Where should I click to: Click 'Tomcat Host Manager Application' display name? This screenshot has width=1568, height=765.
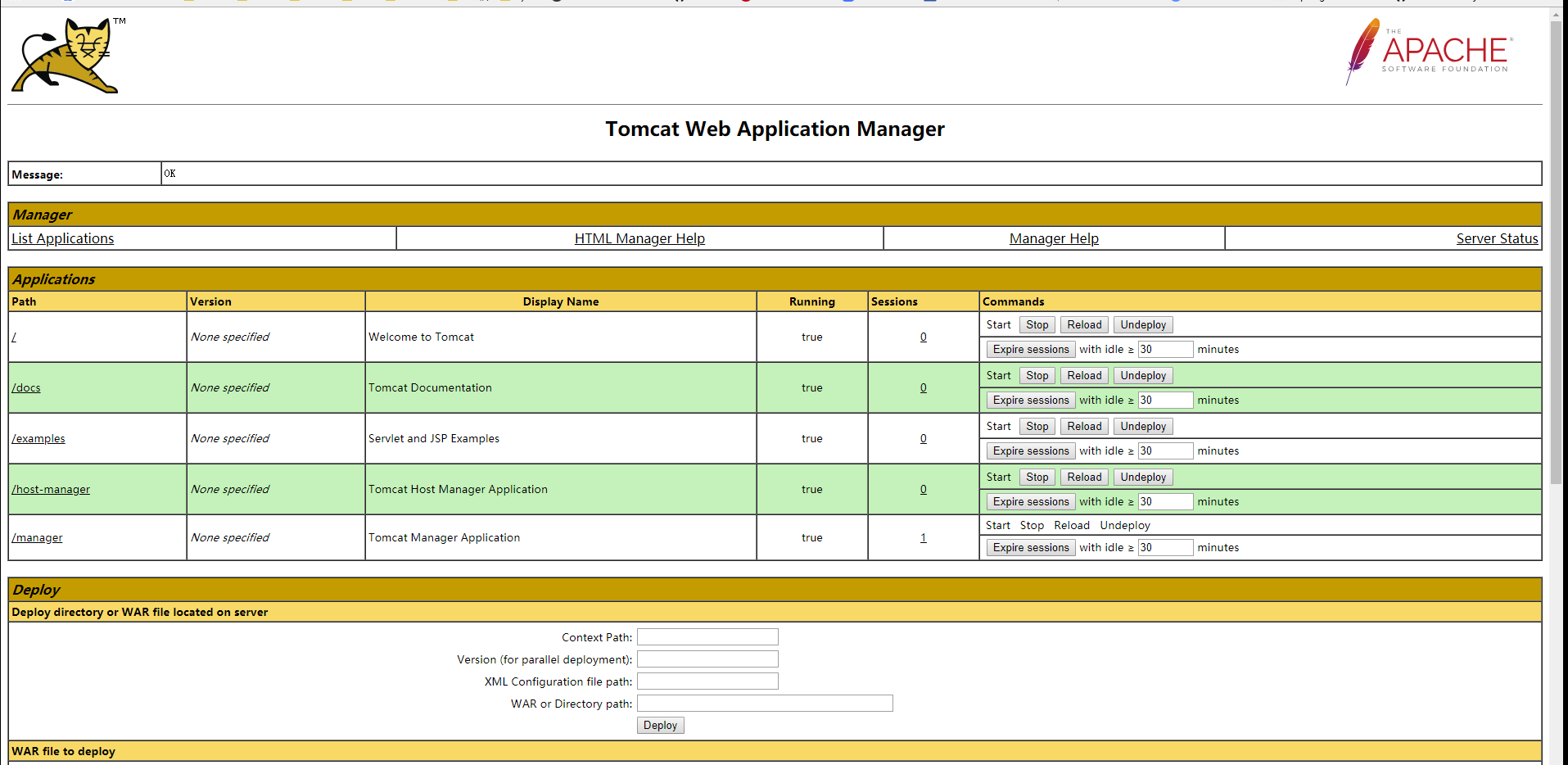[x=458, y=489]
